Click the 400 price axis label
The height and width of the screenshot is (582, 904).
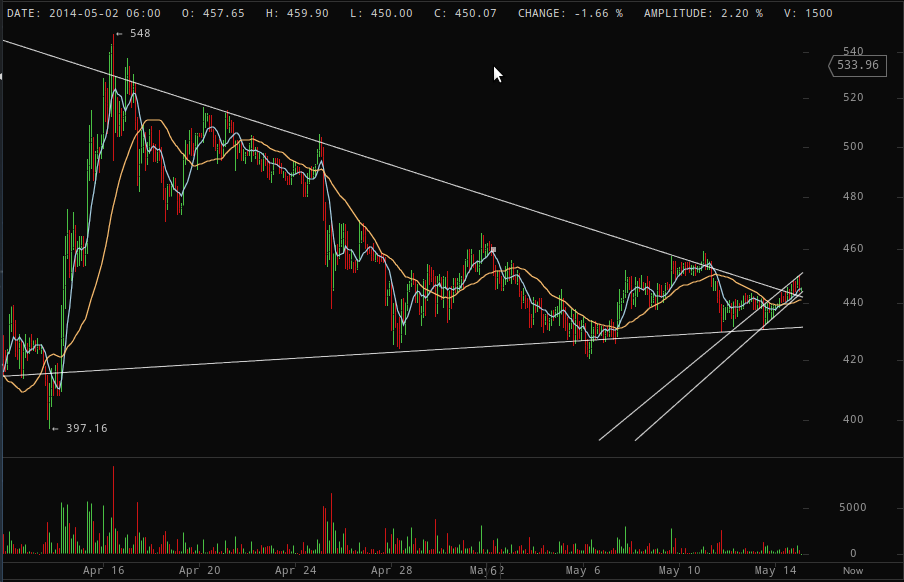tap(853, 419)
